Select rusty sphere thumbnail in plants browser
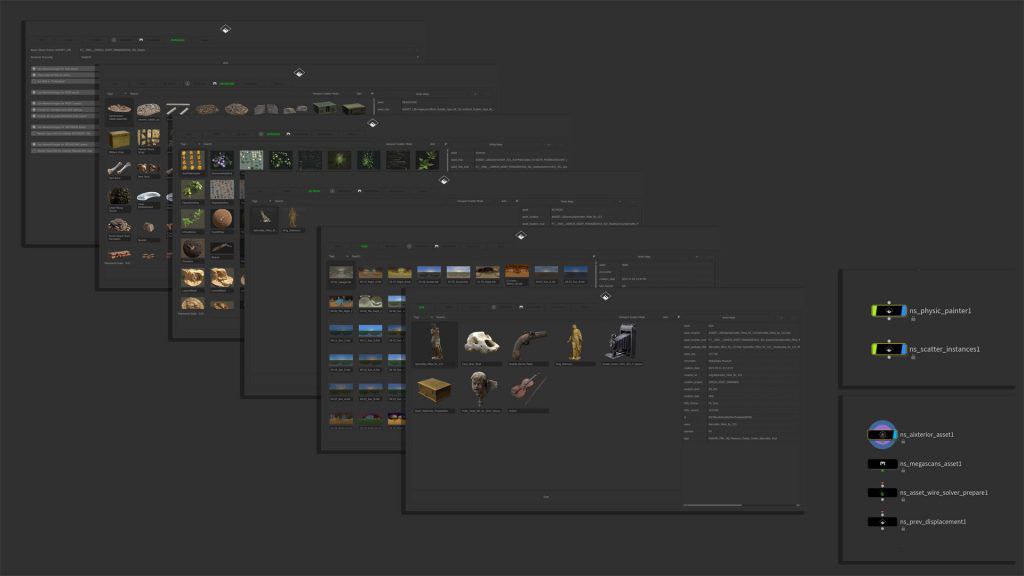Image resolution: width=1024 pixels, height=576 pixels. 221,219
